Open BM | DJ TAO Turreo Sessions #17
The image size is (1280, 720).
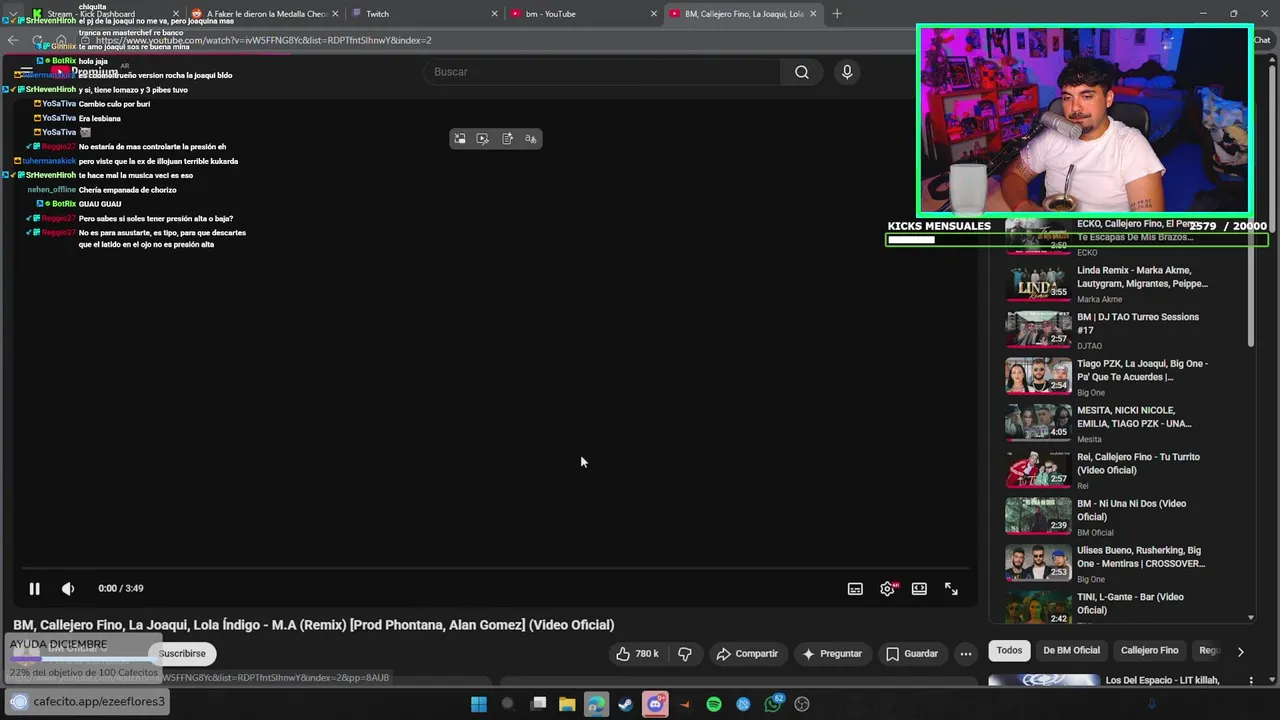pos(1138,323)
